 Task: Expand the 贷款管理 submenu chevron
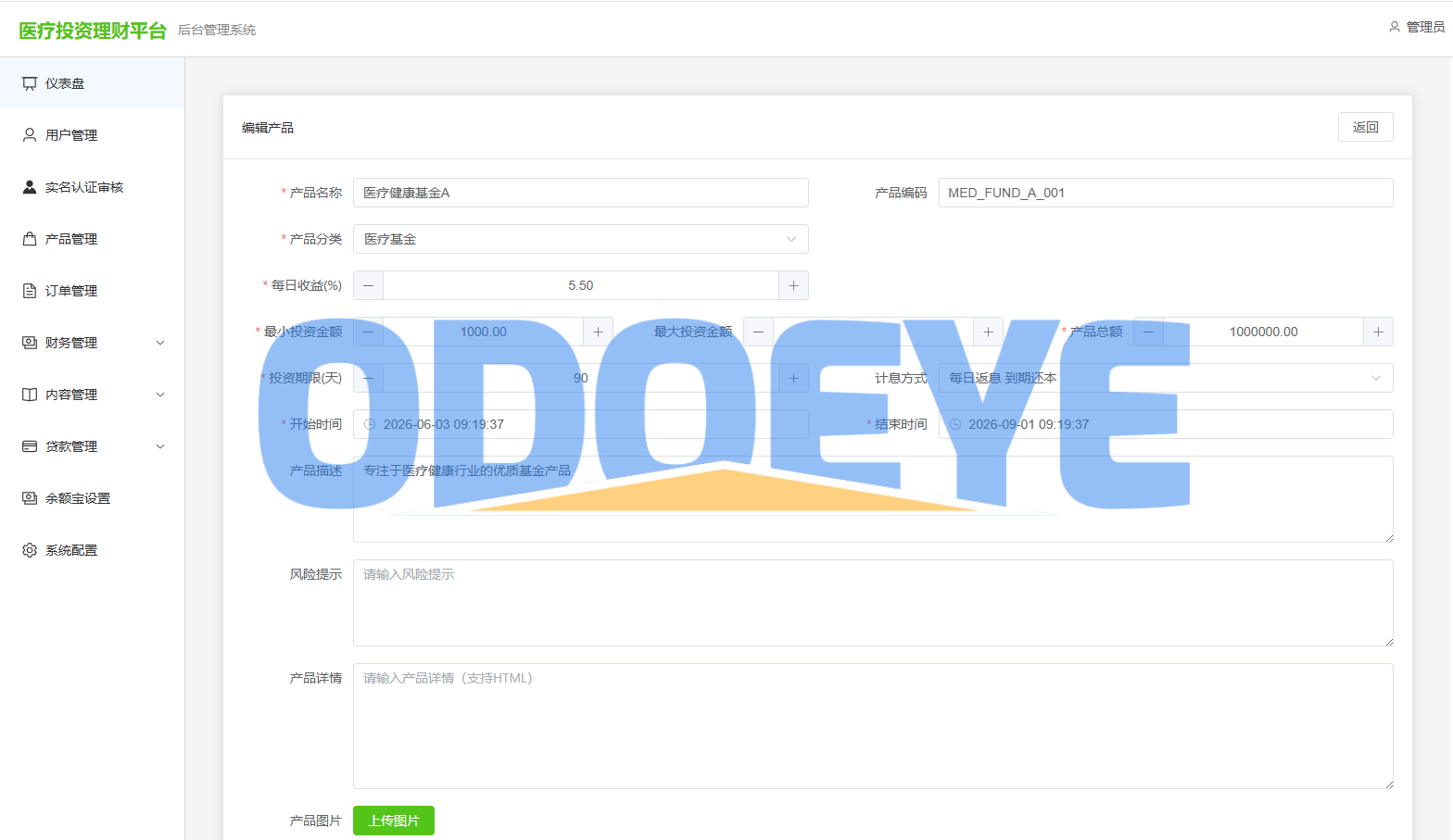160,446
